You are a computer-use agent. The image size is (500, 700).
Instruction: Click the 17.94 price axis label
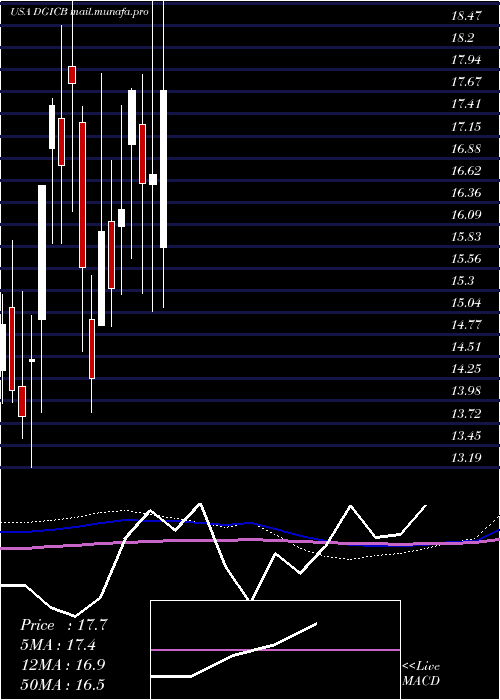(x=466, y=60)
